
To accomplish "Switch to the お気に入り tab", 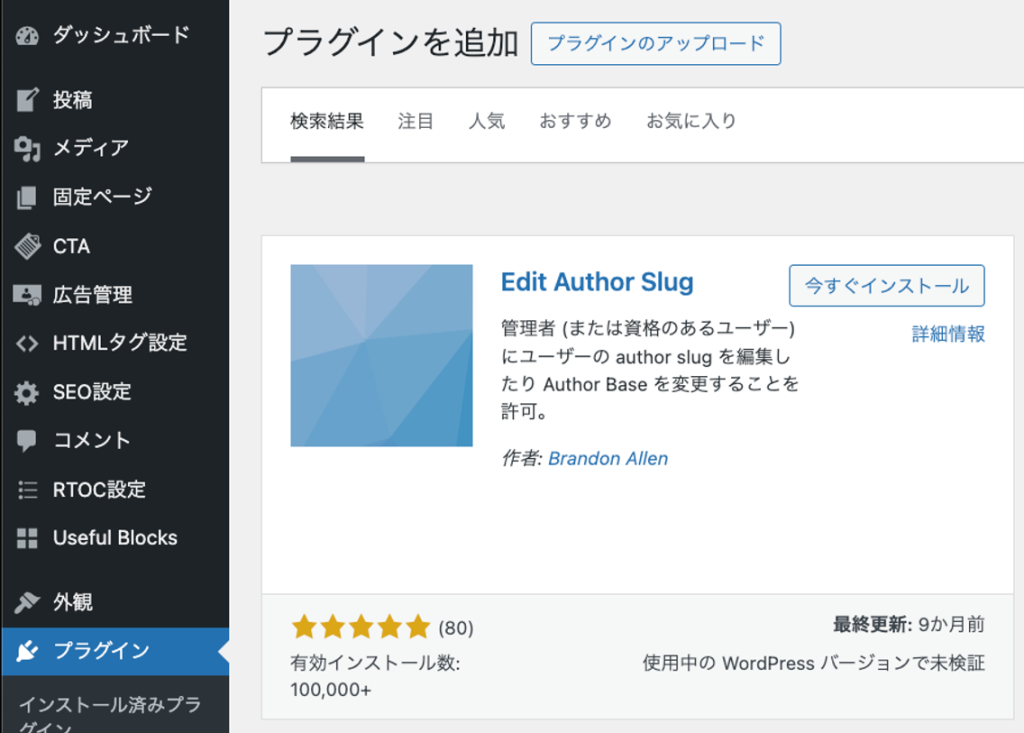I will pos(691,120).
